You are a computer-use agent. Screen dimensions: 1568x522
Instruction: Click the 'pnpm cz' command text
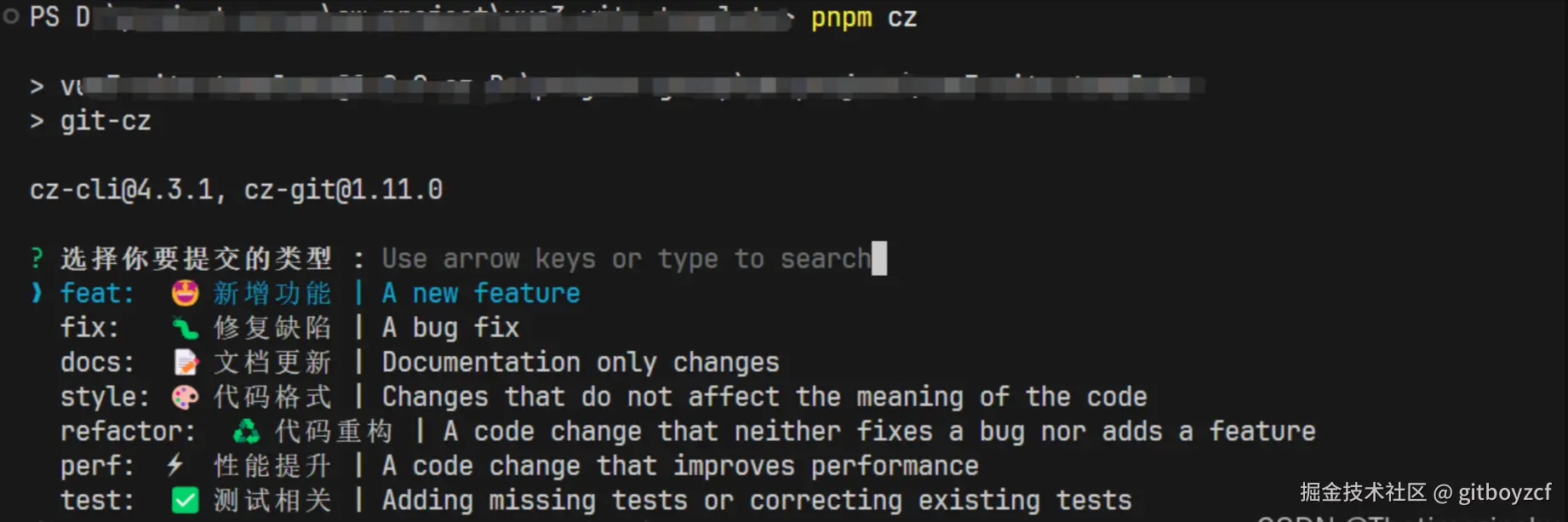pyautogui.click(x=863, y=17)
